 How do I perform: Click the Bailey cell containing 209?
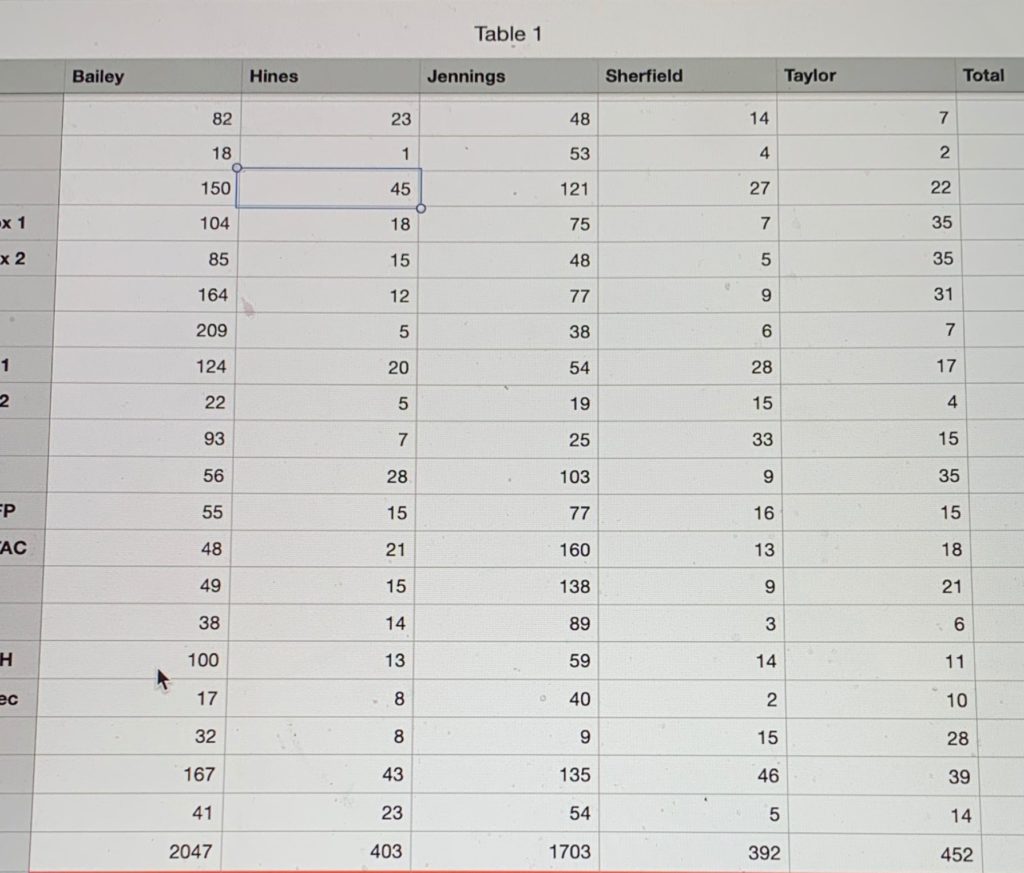pyautogui.click(x=211, y=330)
